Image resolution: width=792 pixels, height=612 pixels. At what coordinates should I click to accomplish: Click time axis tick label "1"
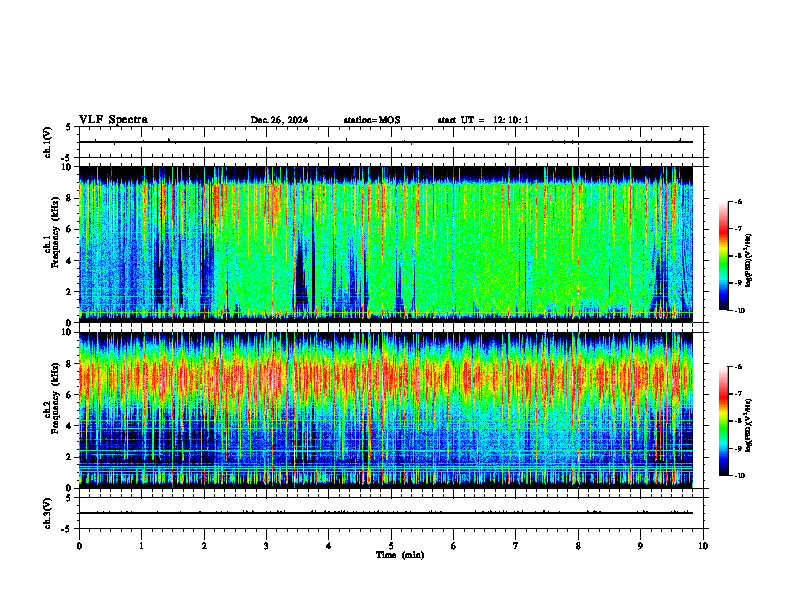[x=142, y=546]
